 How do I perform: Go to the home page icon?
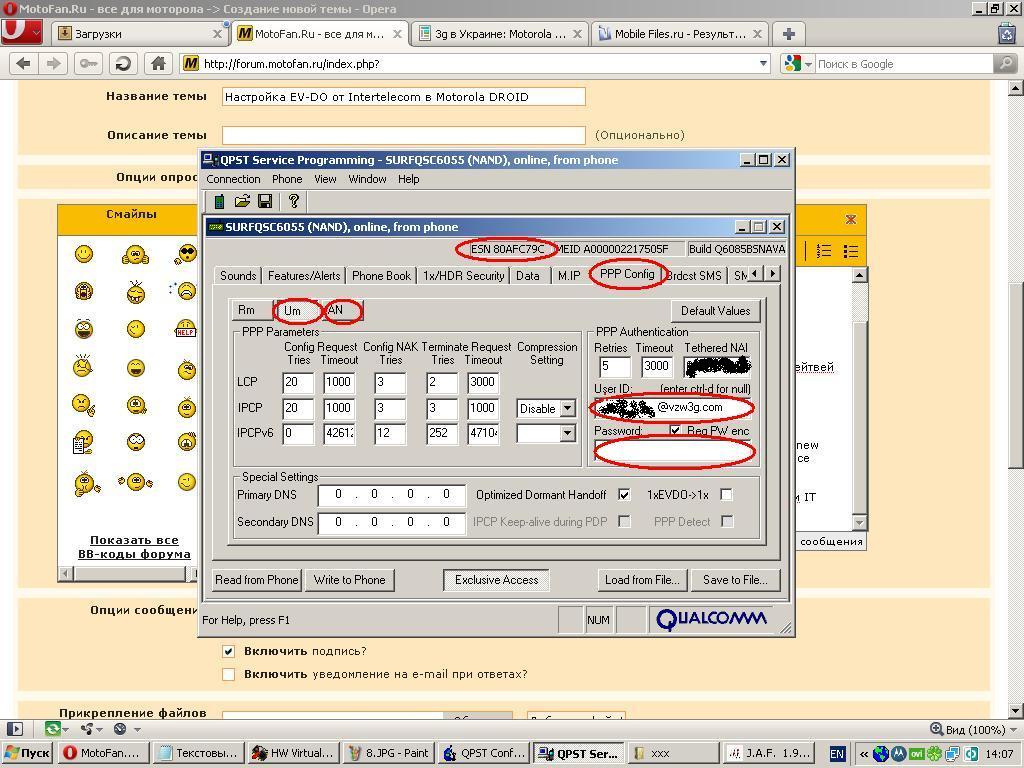[158, 63]
